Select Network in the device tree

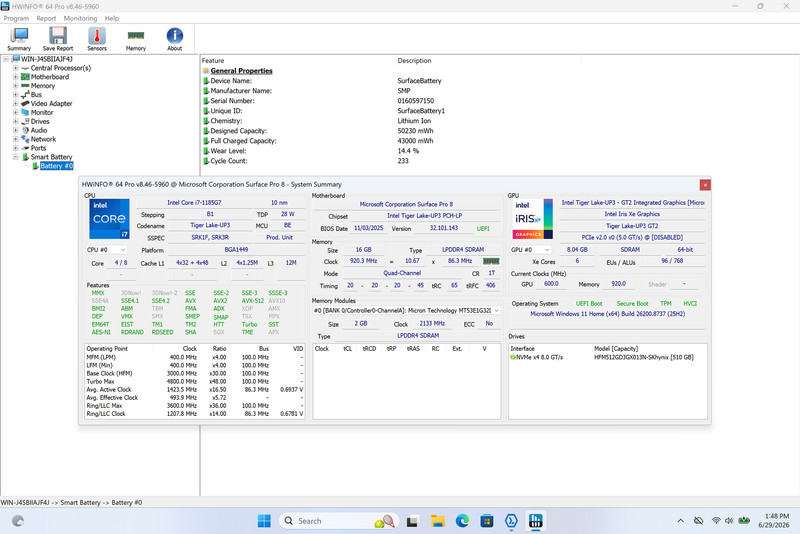point(43,139)
